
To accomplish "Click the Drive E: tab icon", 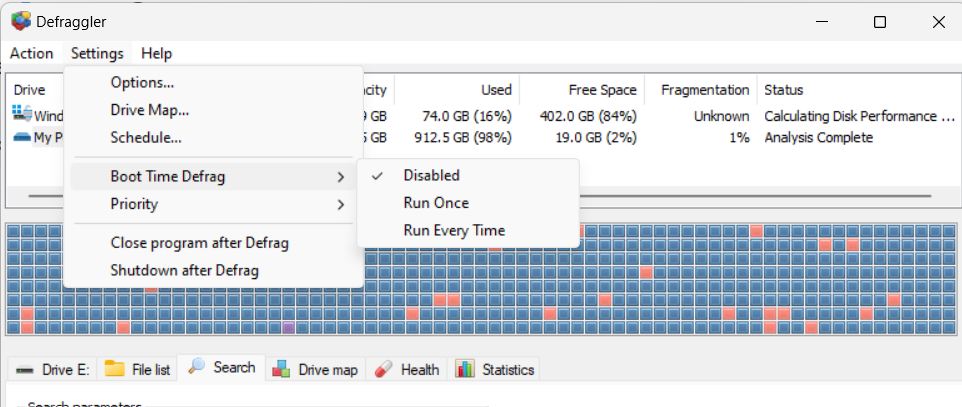I will pyautogui.click(x=24, y=370).
